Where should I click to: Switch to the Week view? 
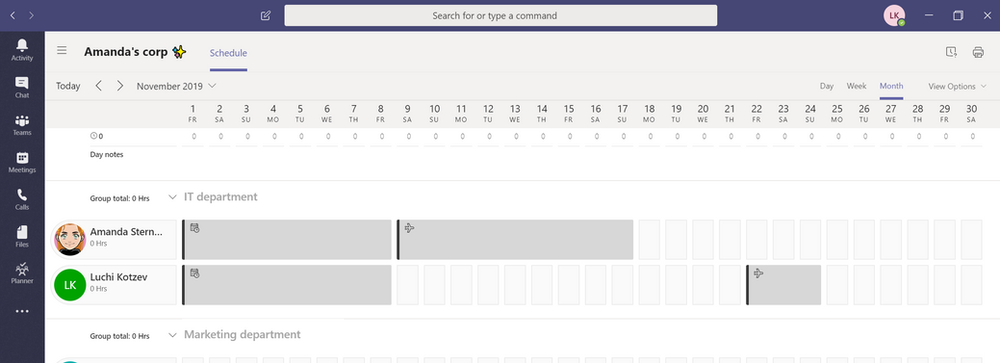[x=857, y=86]
